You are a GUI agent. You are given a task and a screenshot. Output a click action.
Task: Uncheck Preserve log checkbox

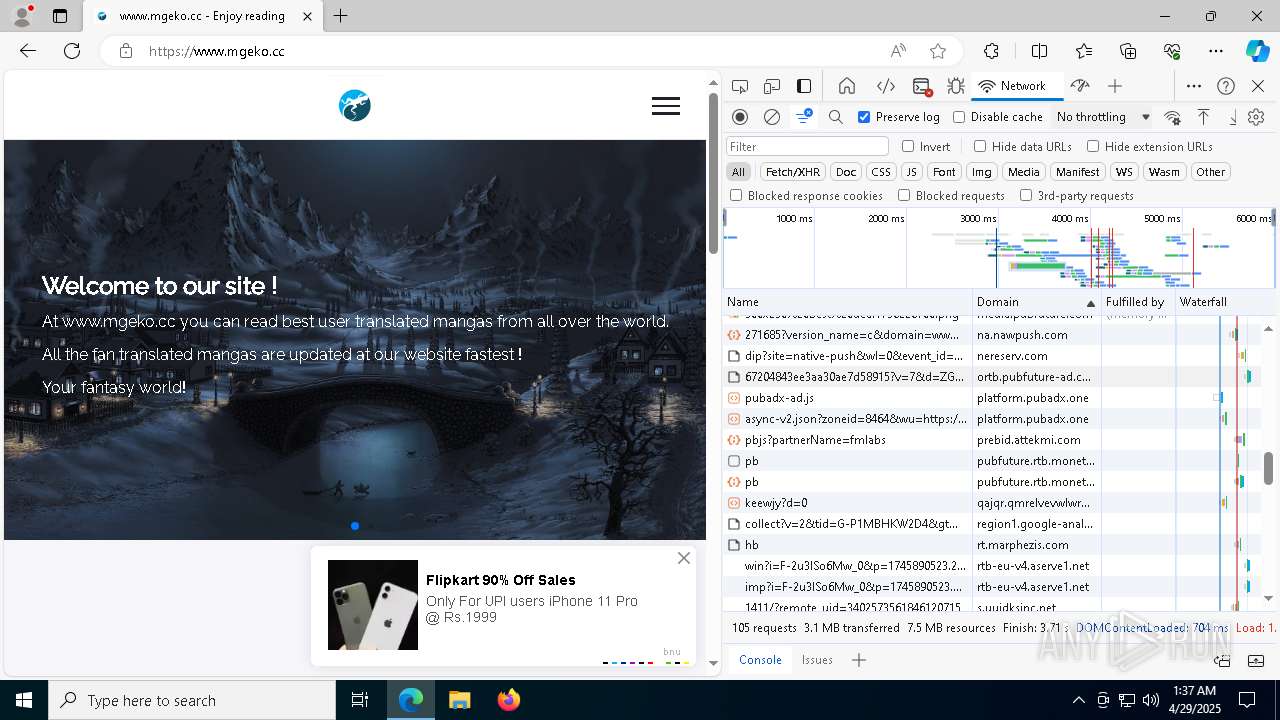[x=865, y=117]
